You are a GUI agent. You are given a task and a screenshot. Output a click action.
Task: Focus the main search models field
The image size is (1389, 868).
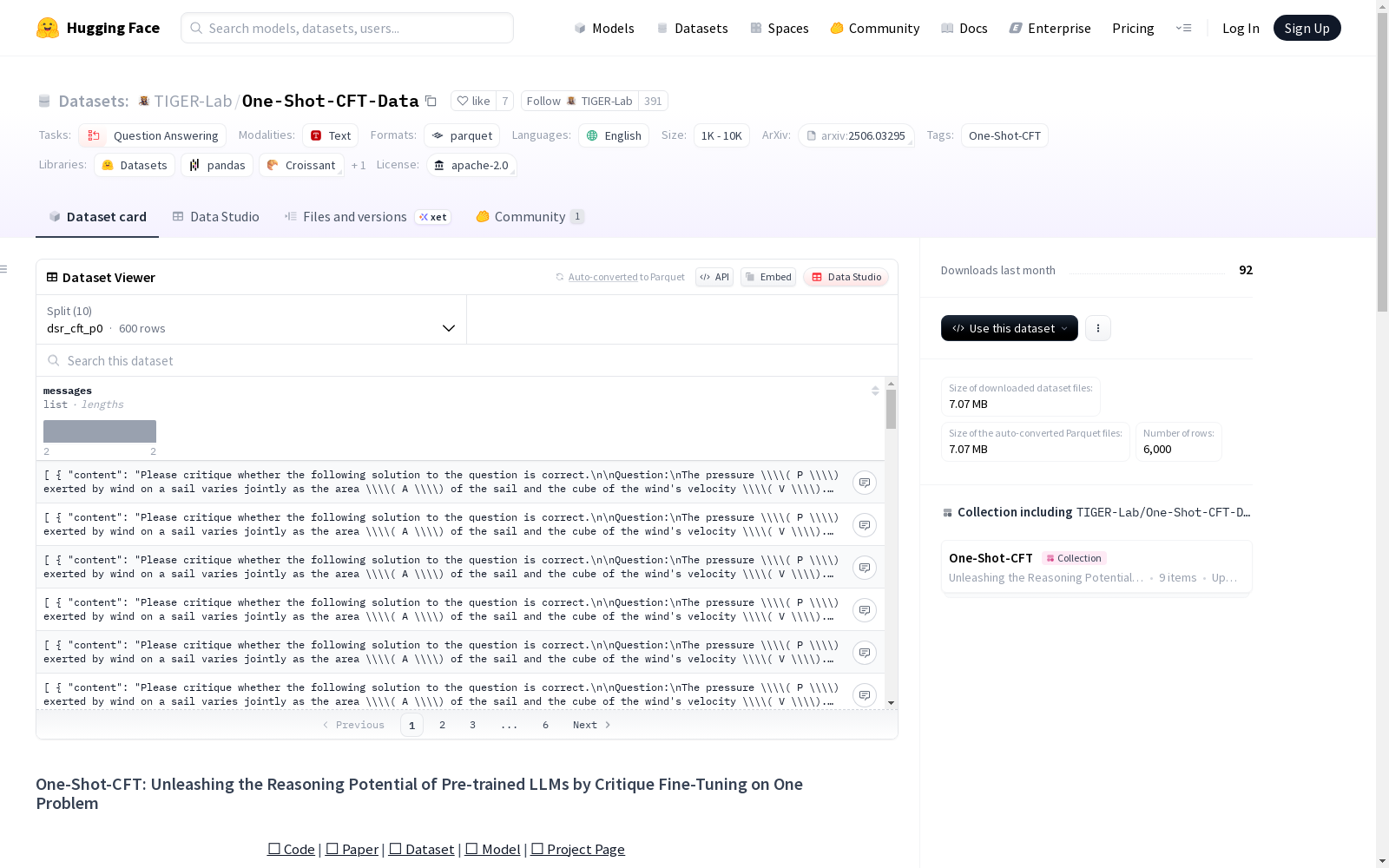pyautogui.click(x=347, y=28)
